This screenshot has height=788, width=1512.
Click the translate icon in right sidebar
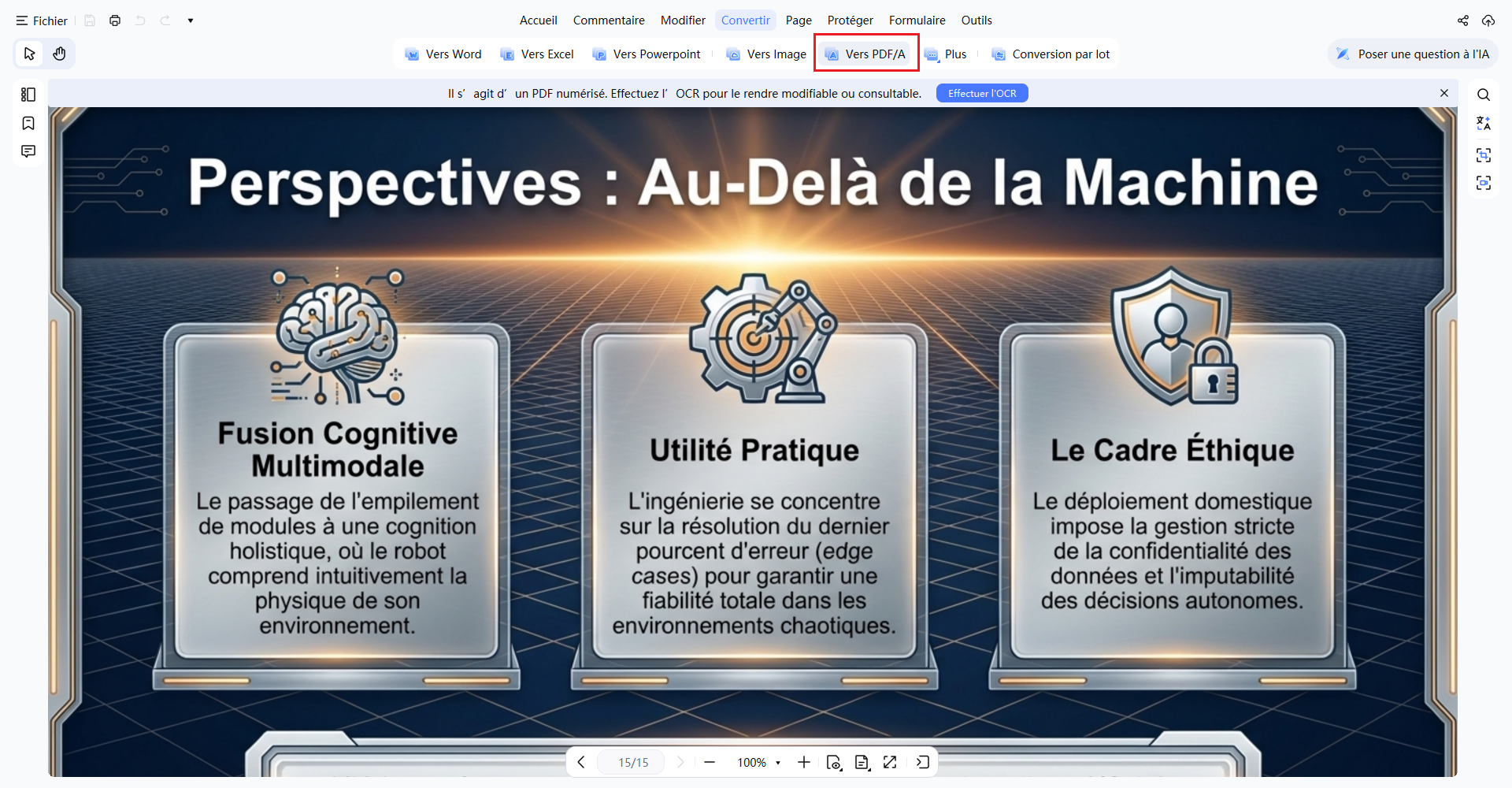[x=1484, y=124]
